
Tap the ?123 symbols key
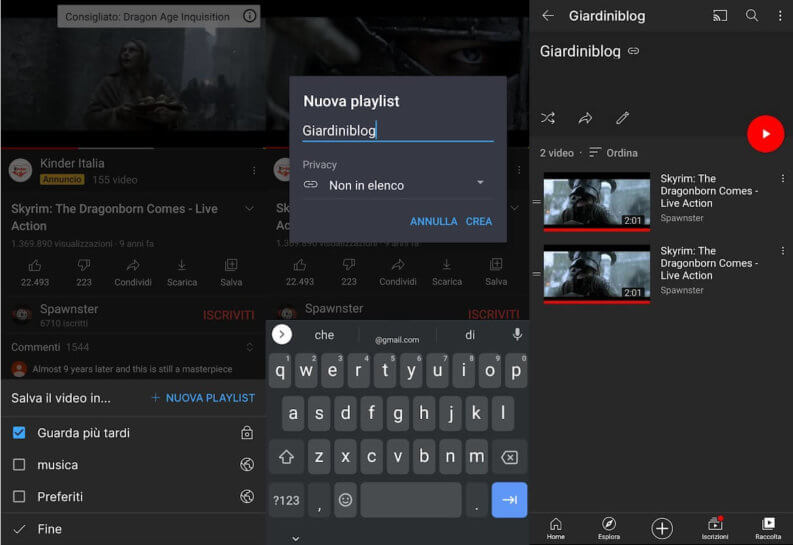[286, 500]
